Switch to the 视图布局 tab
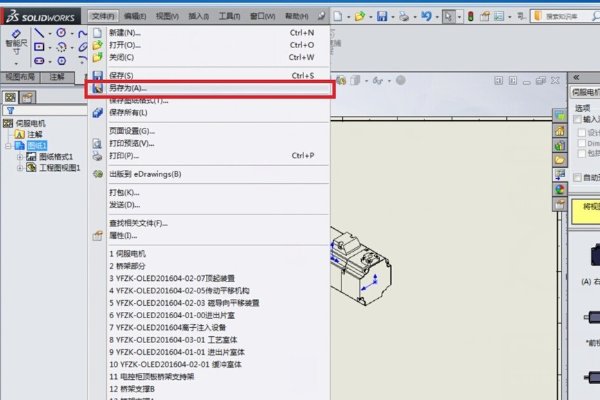The height and width of the screenshot is (400, 600). tap(20, 77)
